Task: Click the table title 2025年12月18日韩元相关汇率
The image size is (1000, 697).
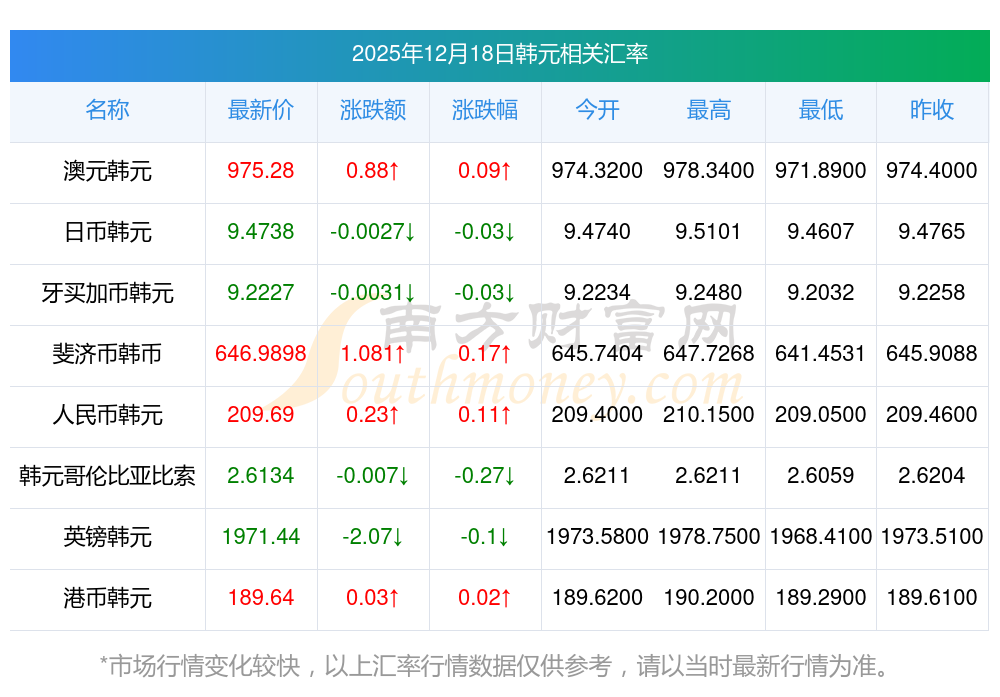Action: click(500, 54)
